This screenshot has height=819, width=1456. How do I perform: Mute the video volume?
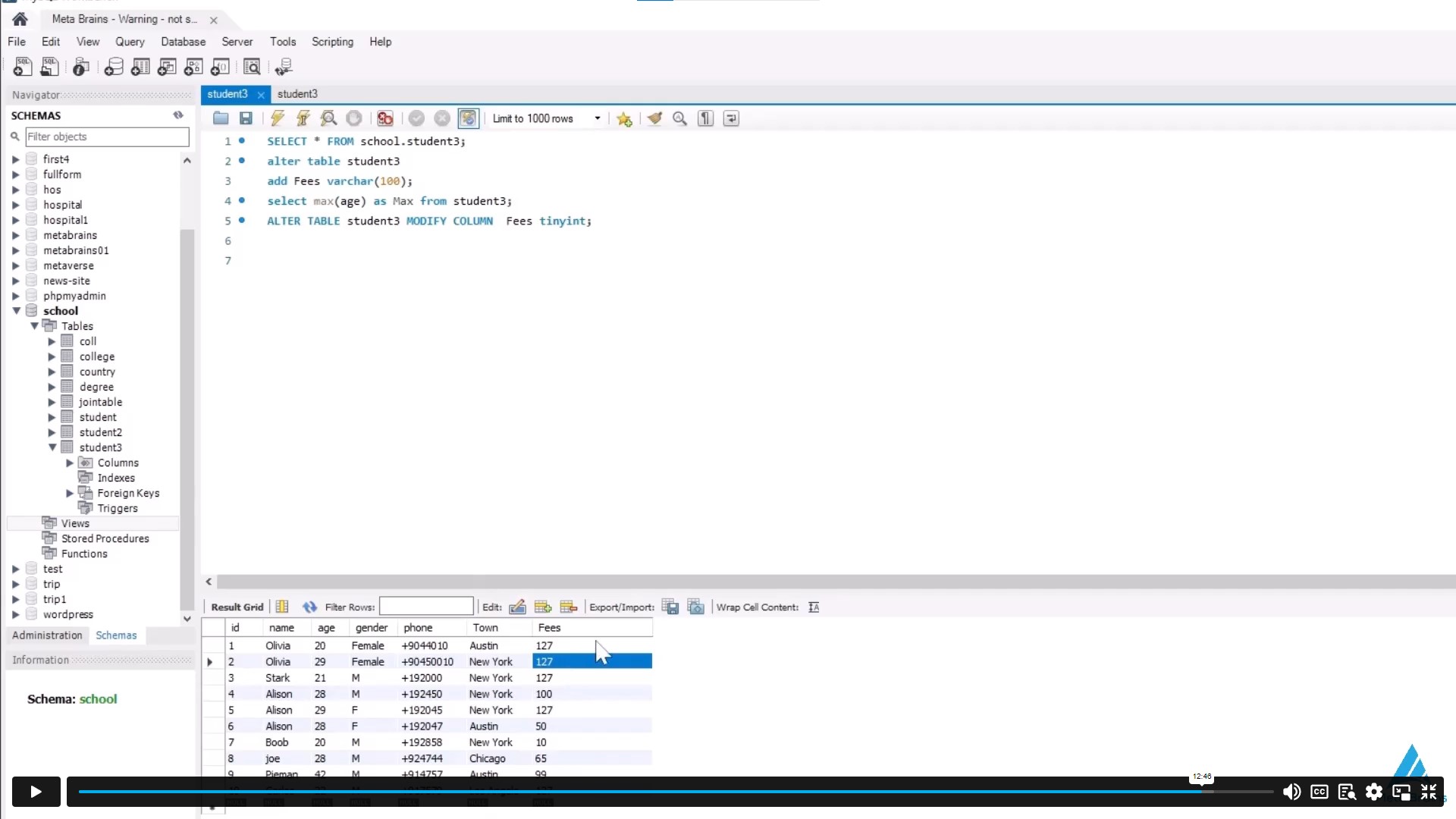(1291, 792)
